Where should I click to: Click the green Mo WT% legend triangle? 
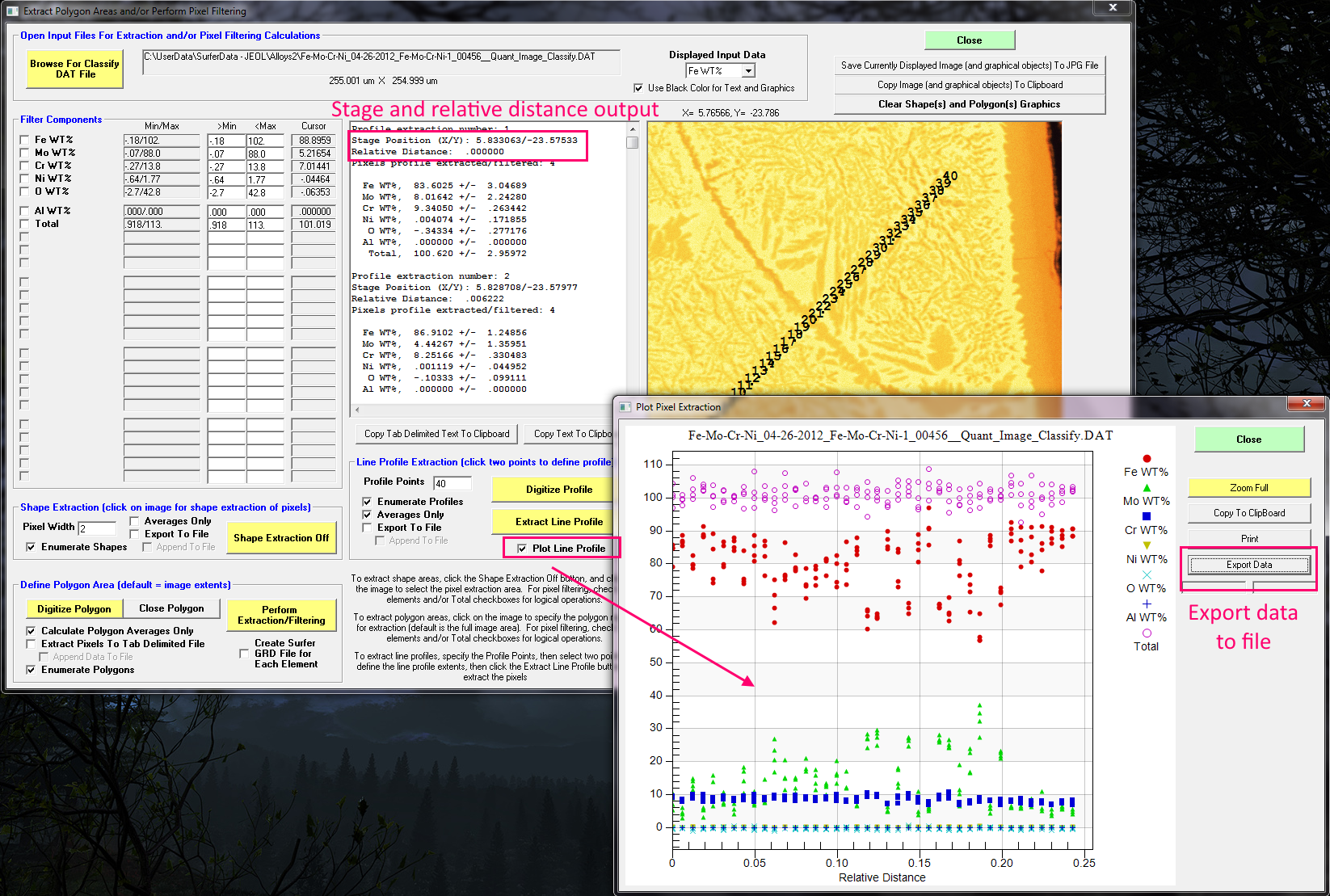(x=1146, y=488)
